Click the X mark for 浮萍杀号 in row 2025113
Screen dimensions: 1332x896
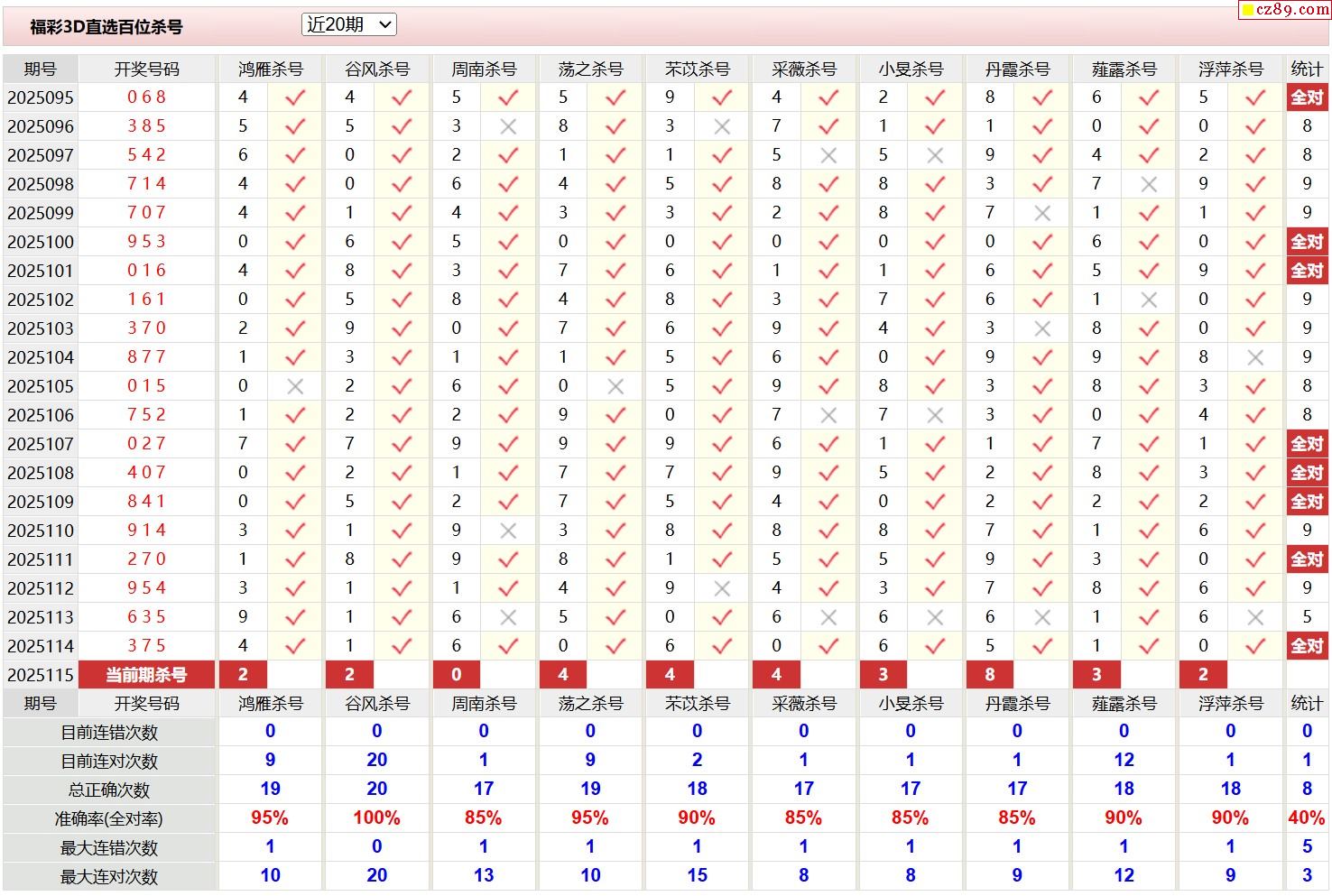(1255, 617)
